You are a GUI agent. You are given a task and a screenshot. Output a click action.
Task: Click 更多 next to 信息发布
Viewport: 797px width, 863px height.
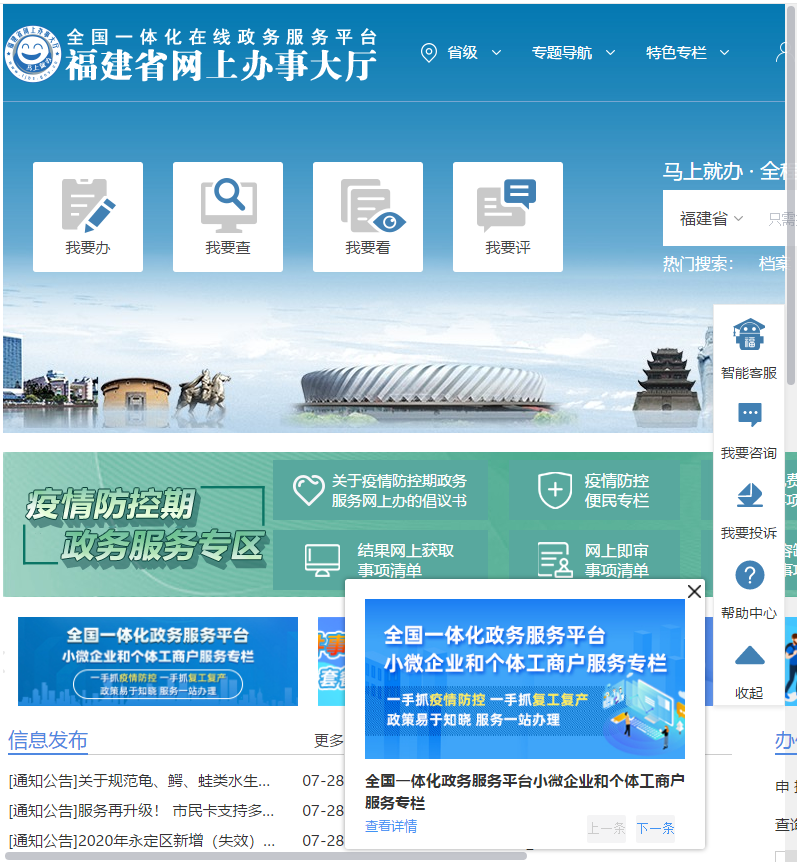coord(329,741)
